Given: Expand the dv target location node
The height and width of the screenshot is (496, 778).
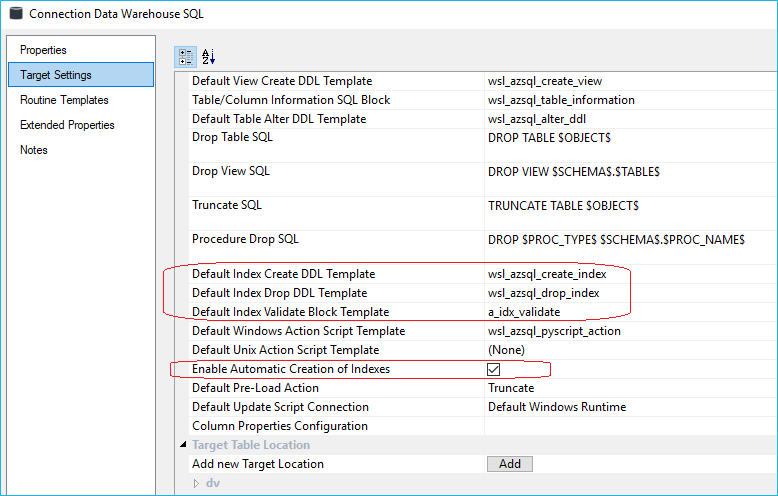Looking at the screenshot, I should click(x=196, y=483).
